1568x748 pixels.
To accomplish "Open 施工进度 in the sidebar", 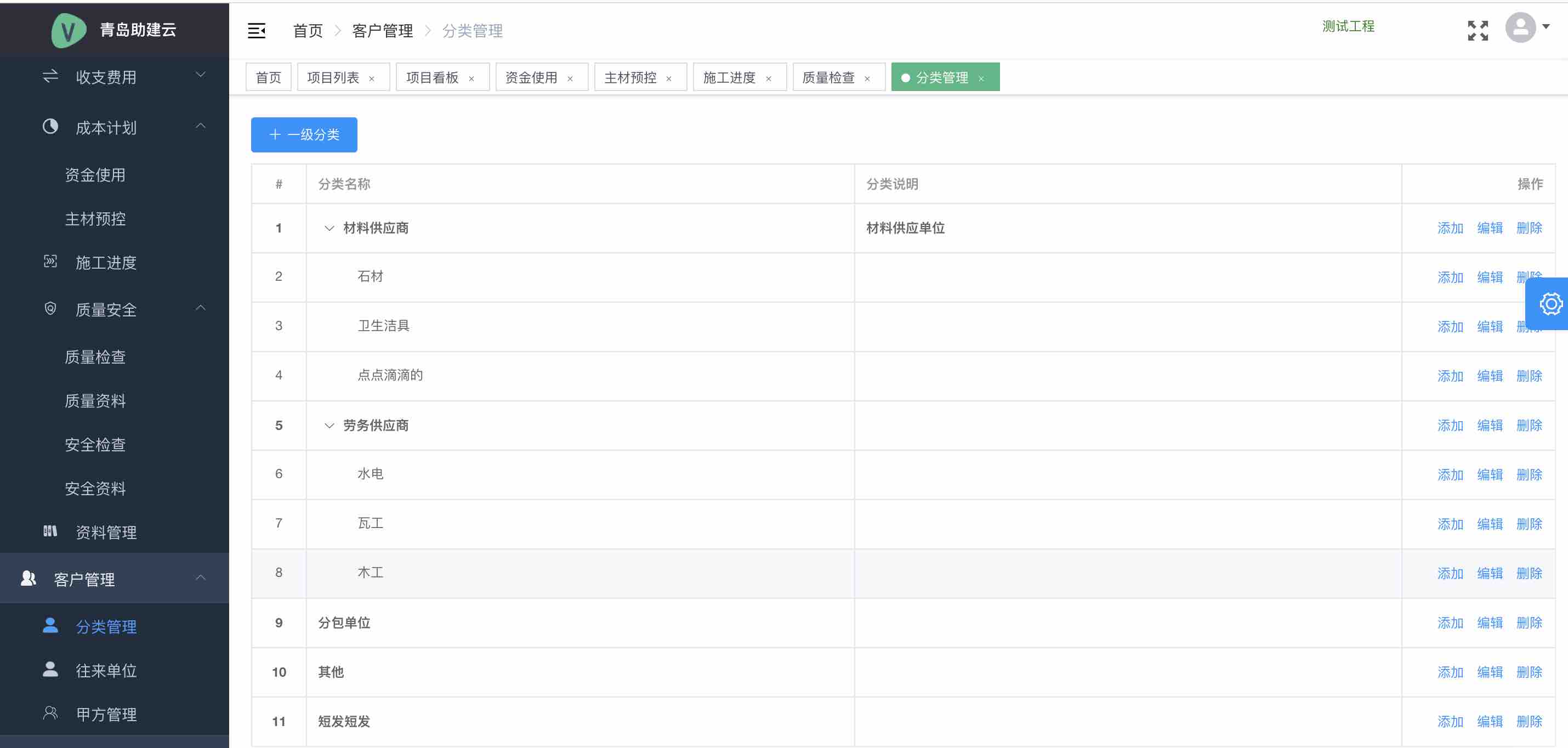I will click(x=106, y=263).
